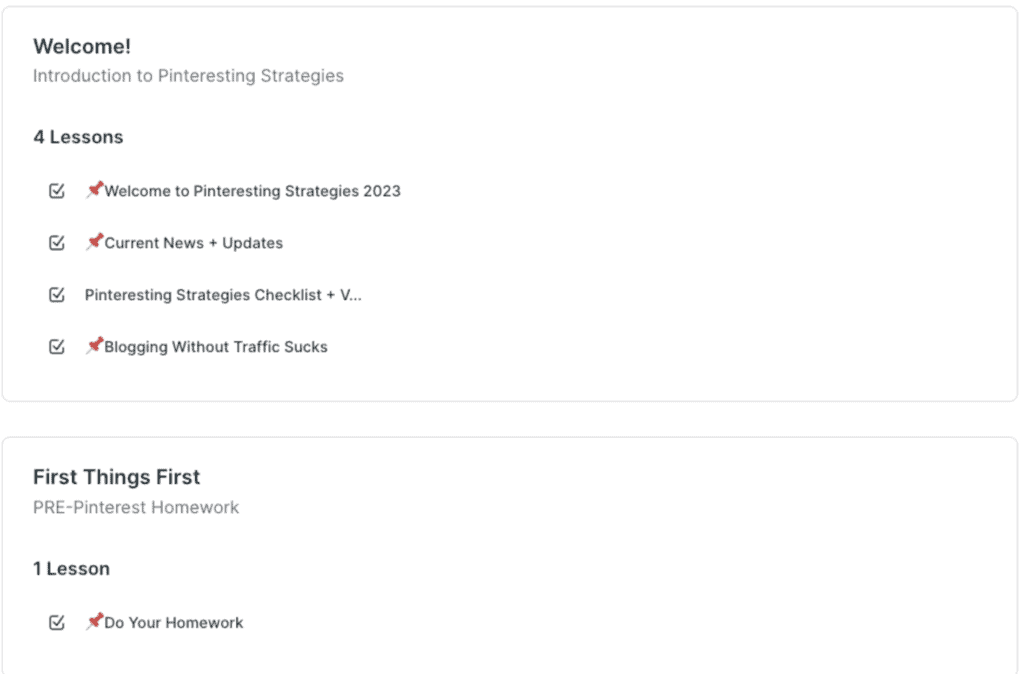The image size is (1024, 674).
Task: Toggle completion for Pinteresting Strategies Checklist lesson
Action: [57, 294]
